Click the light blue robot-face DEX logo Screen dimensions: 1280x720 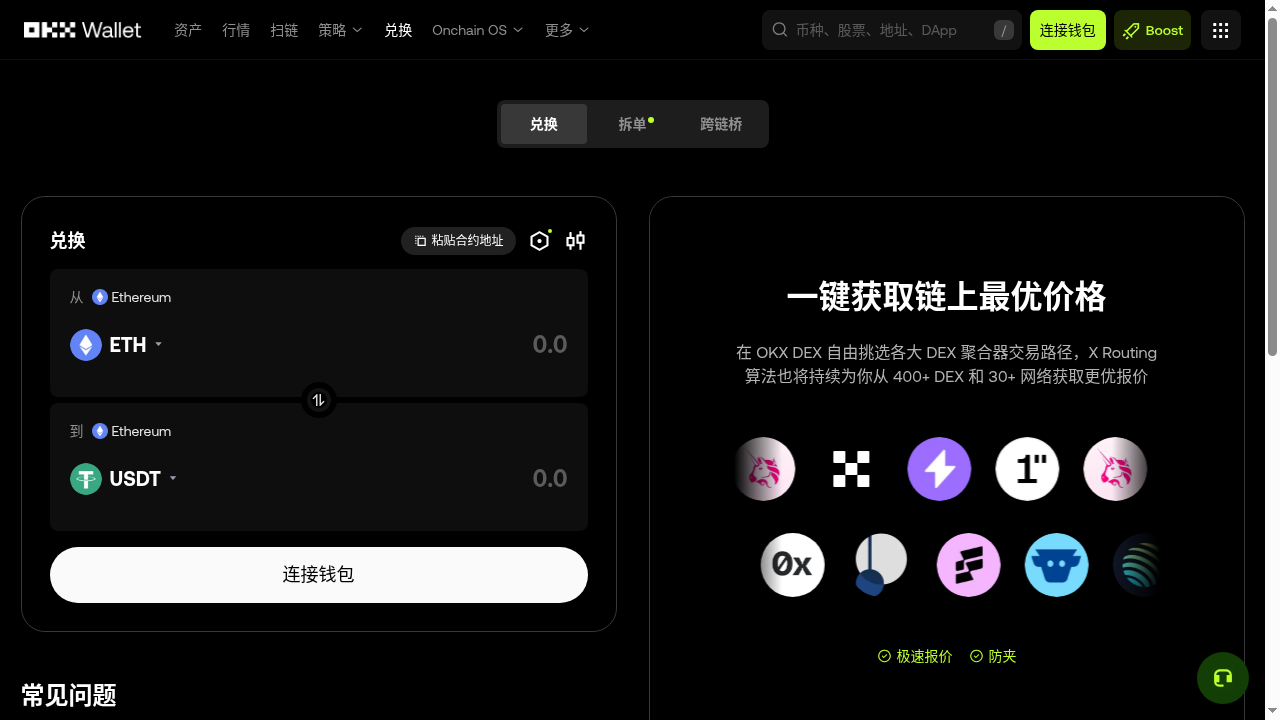[1056, 565]
